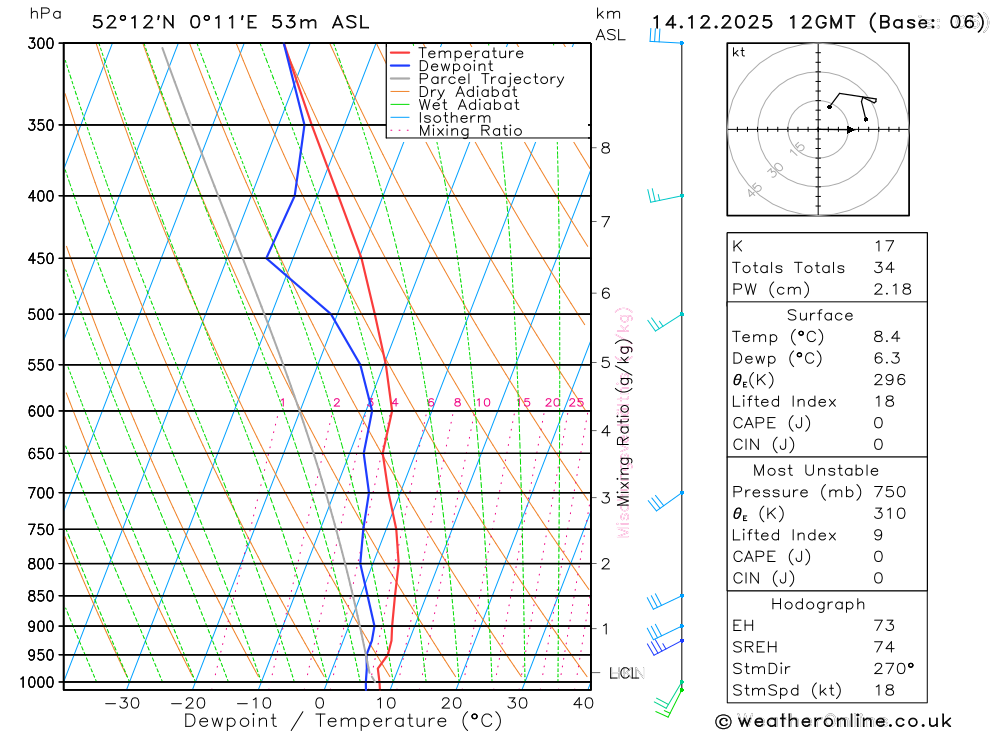Click the wind barb at the 400 hPa level

tap(665, 196)
